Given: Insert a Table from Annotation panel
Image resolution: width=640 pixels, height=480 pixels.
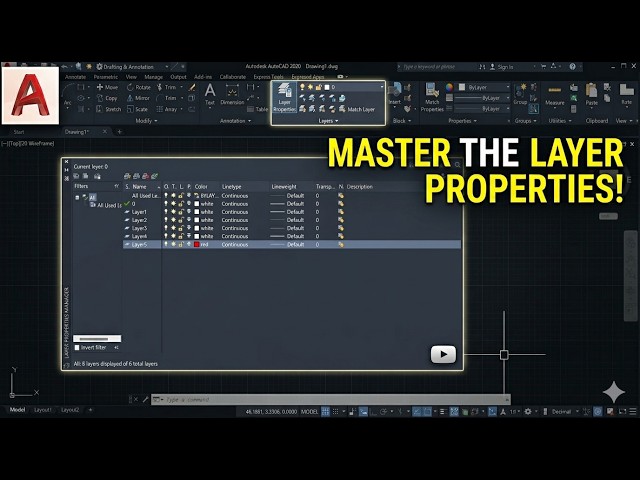Looking at the screenshot, I should point(258,109).
